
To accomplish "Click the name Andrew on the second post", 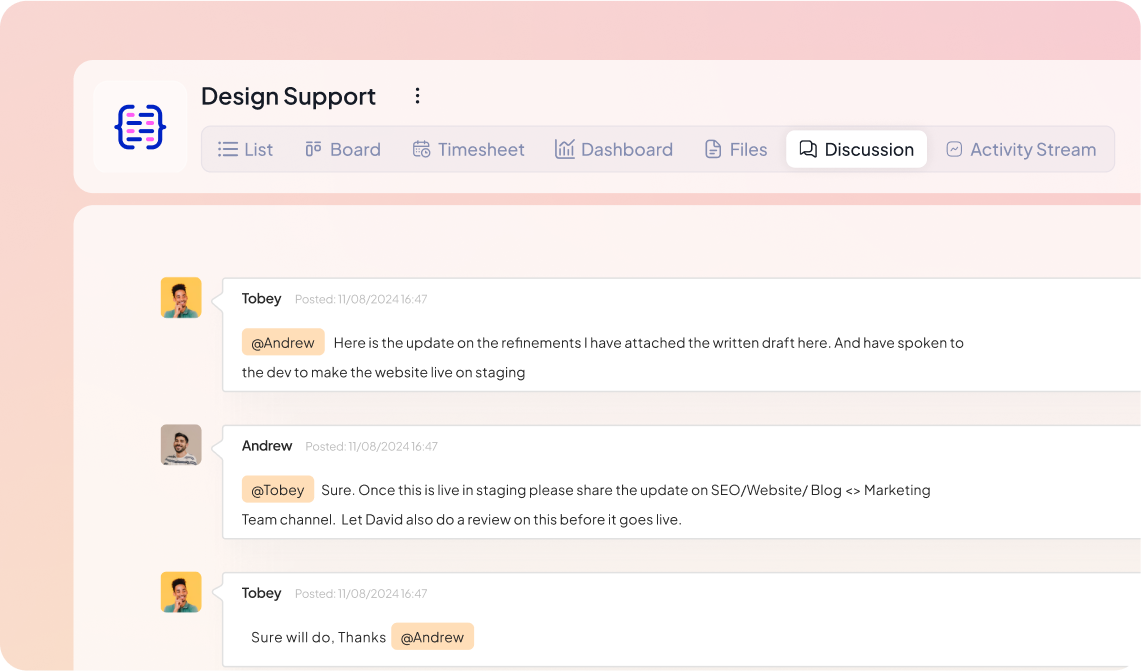I will tap(267, 445).
